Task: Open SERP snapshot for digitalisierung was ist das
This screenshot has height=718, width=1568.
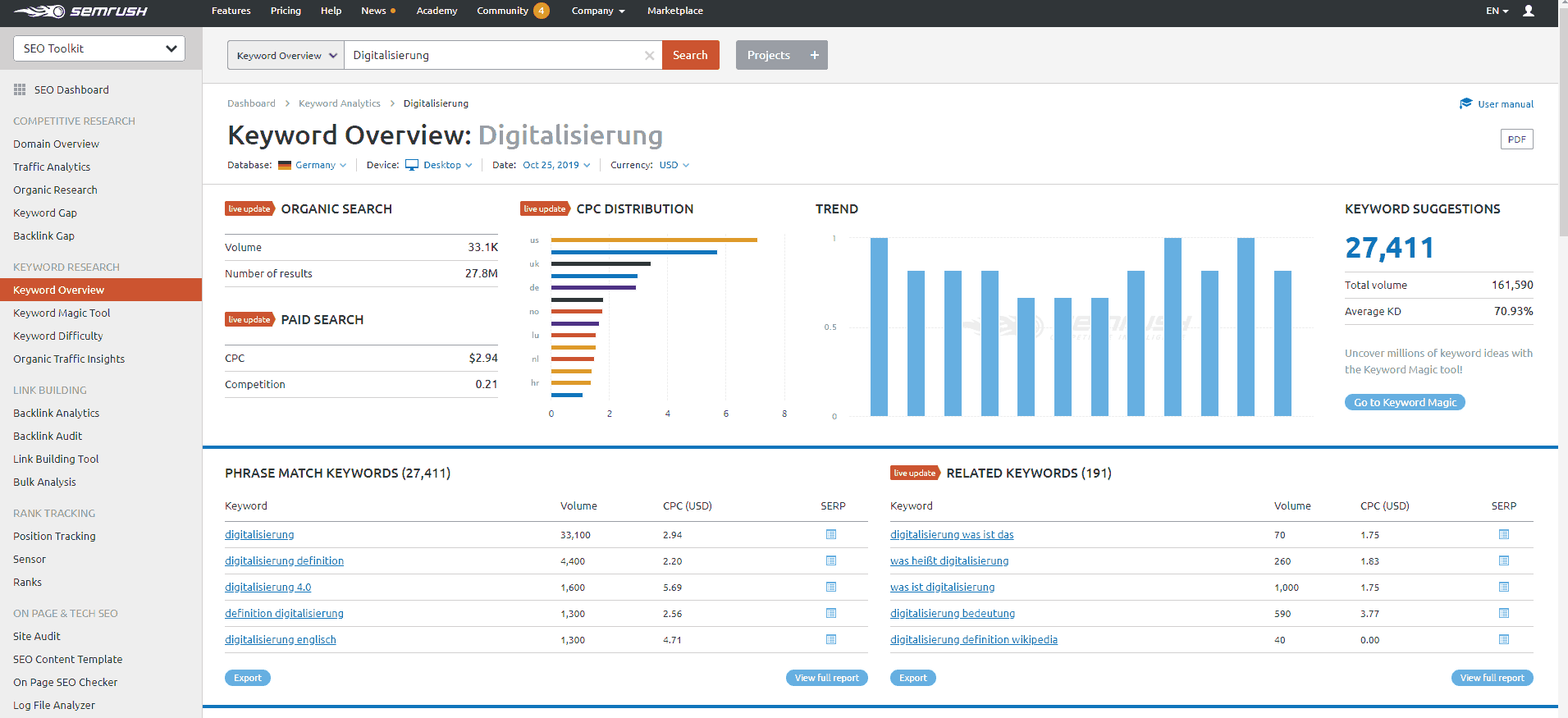Action: (1504, 534)
